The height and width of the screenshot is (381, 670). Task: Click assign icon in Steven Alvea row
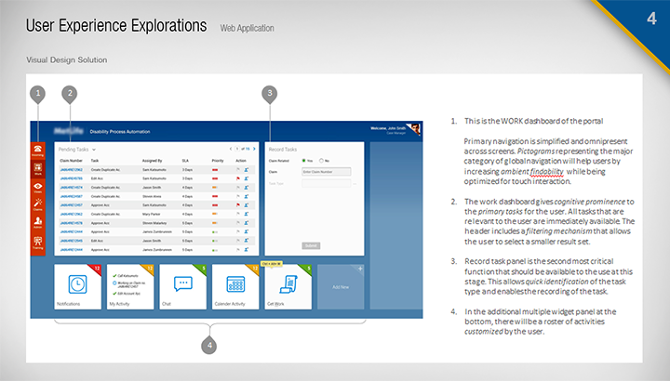tap(246, 196)
